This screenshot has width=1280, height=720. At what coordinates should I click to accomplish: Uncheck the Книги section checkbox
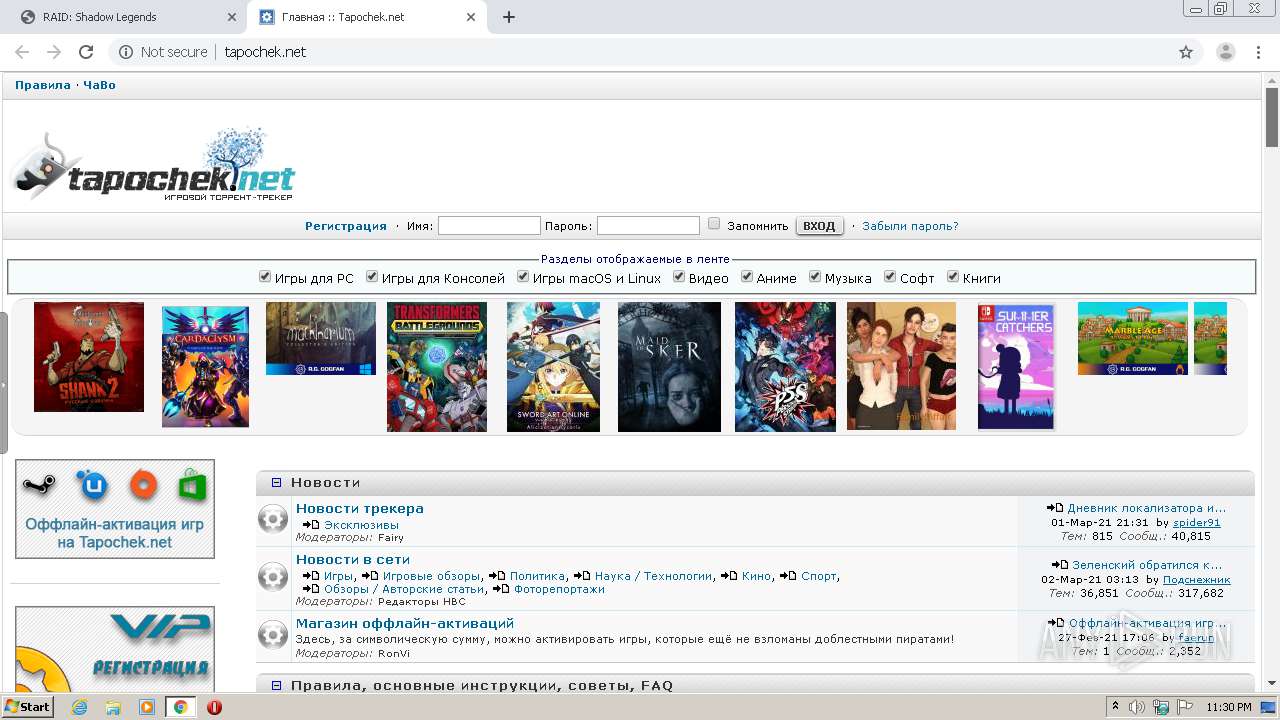(x=953, y=277)
